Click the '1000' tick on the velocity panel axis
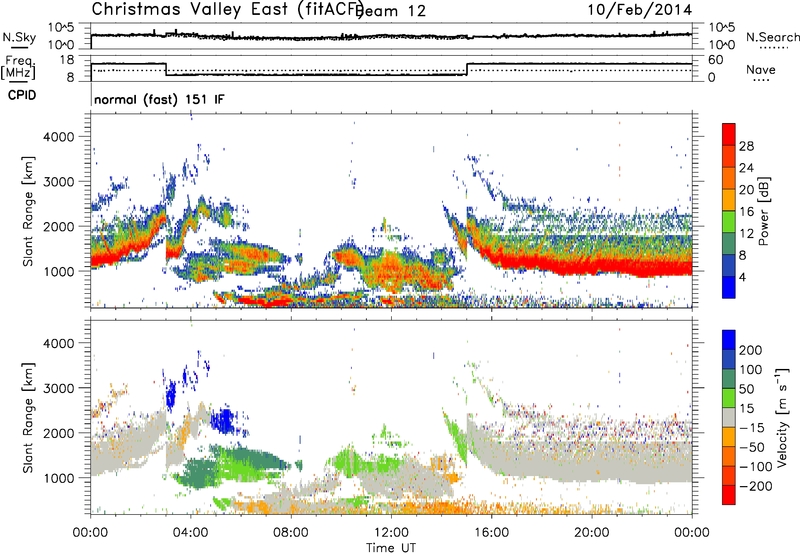800x554 pixels. (x=59, y=478)
